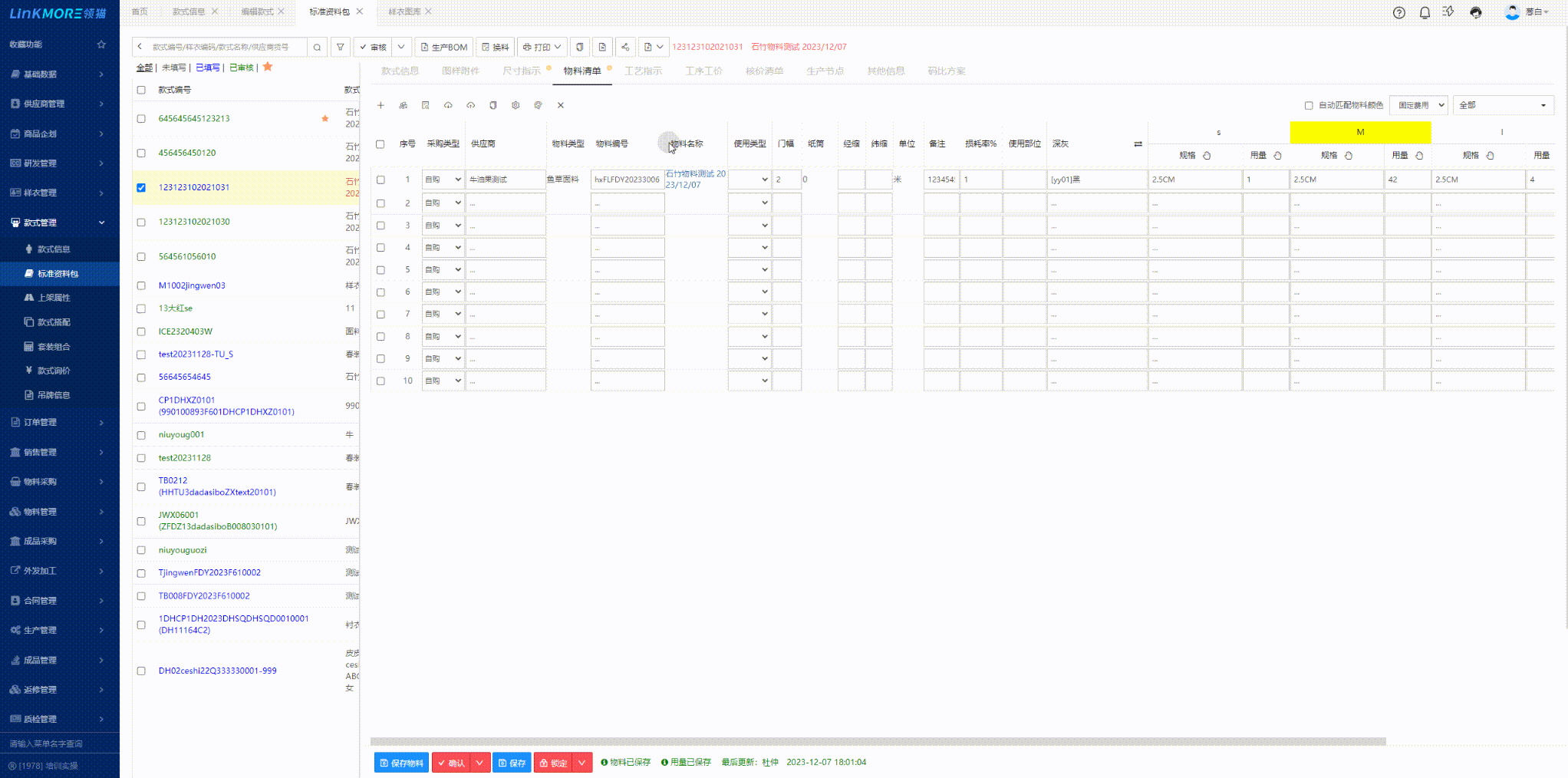The width and height of the screenshot is (1568, 778).
Task: Open notifications bell icon
Action: tap(1425, 12)
